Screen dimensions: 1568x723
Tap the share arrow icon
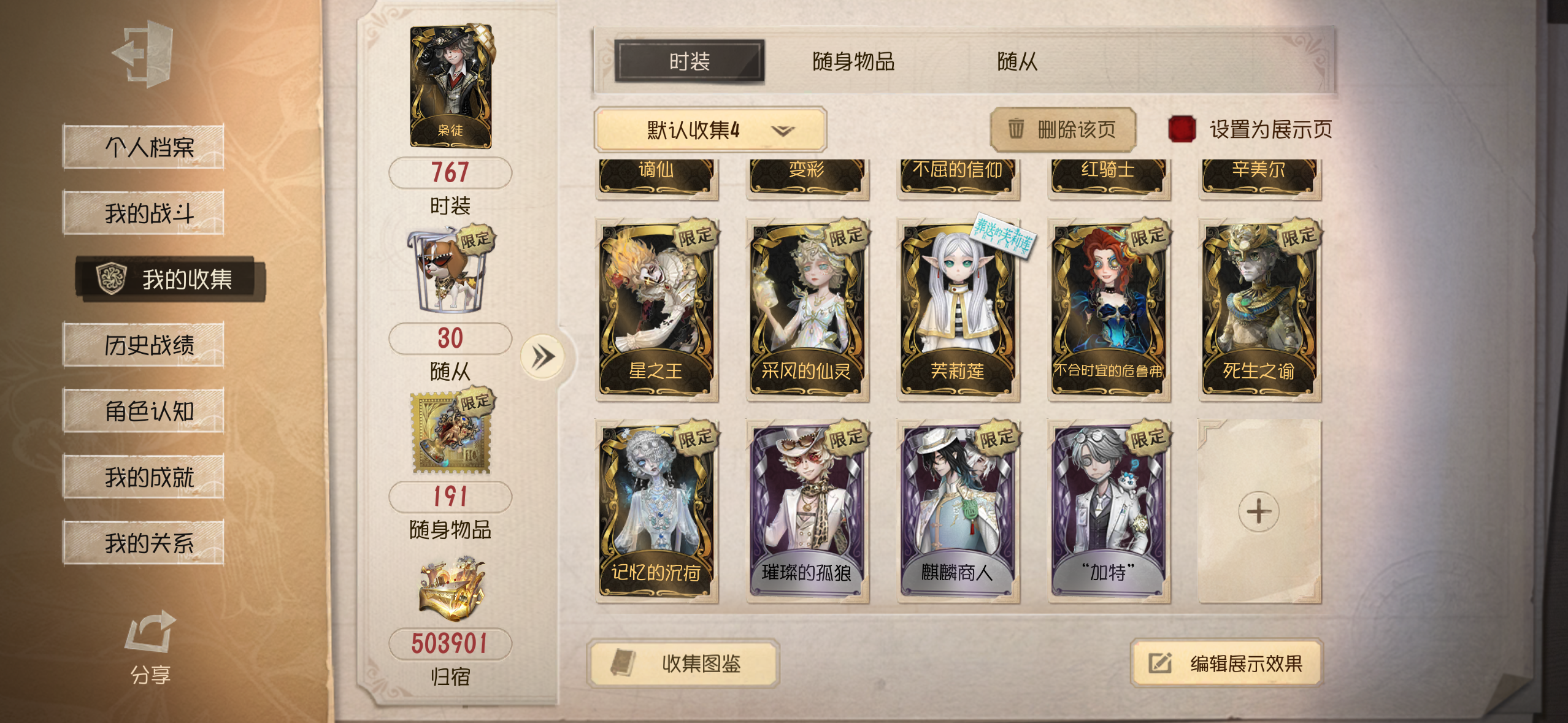[150, 632]
